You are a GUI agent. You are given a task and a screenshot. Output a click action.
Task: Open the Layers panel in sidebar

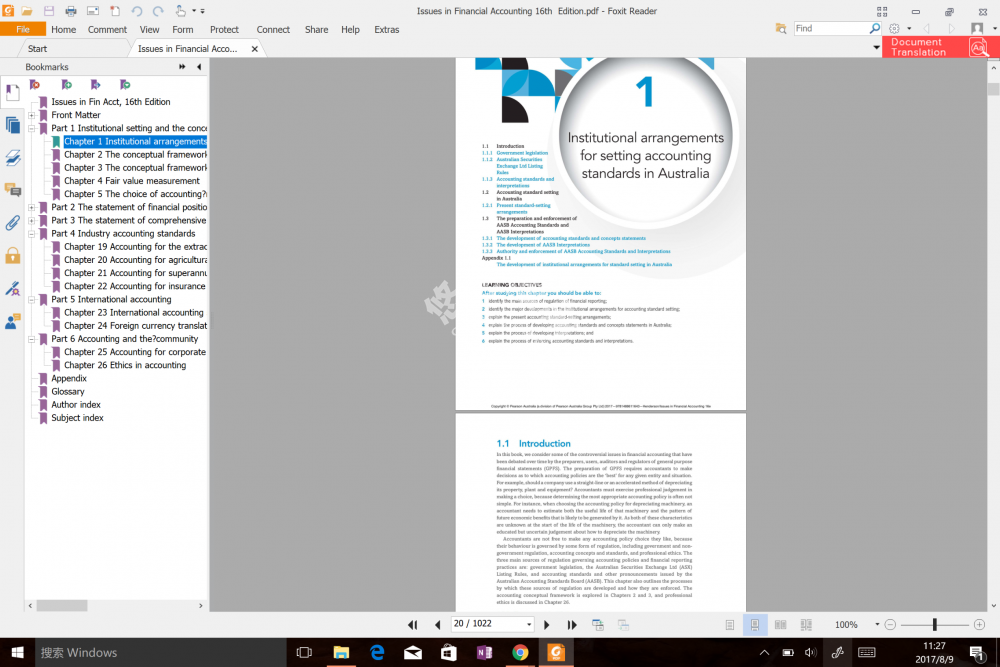pos(12,158)
